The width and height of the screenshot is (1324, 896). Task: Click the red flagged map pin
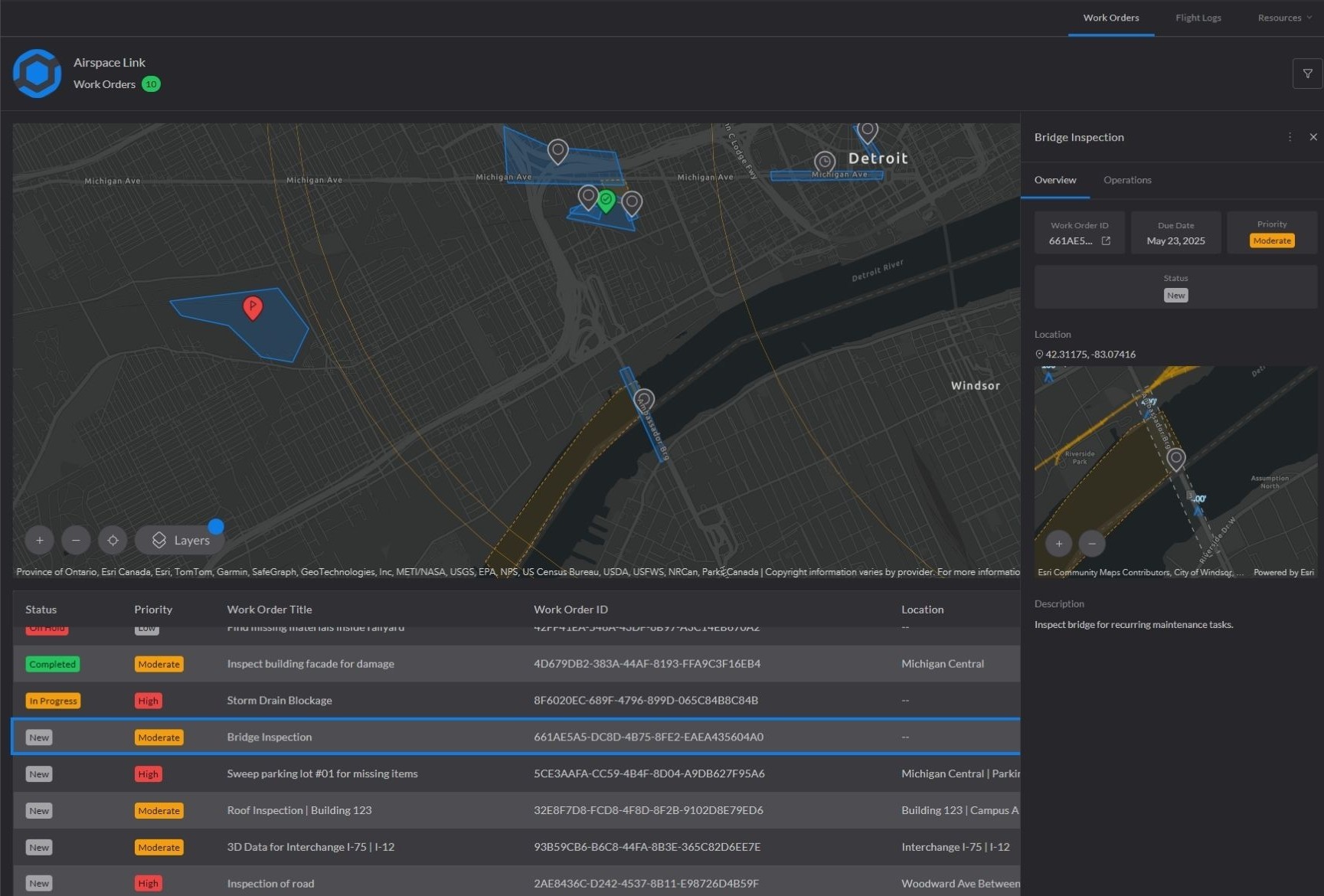coord(253,307)
